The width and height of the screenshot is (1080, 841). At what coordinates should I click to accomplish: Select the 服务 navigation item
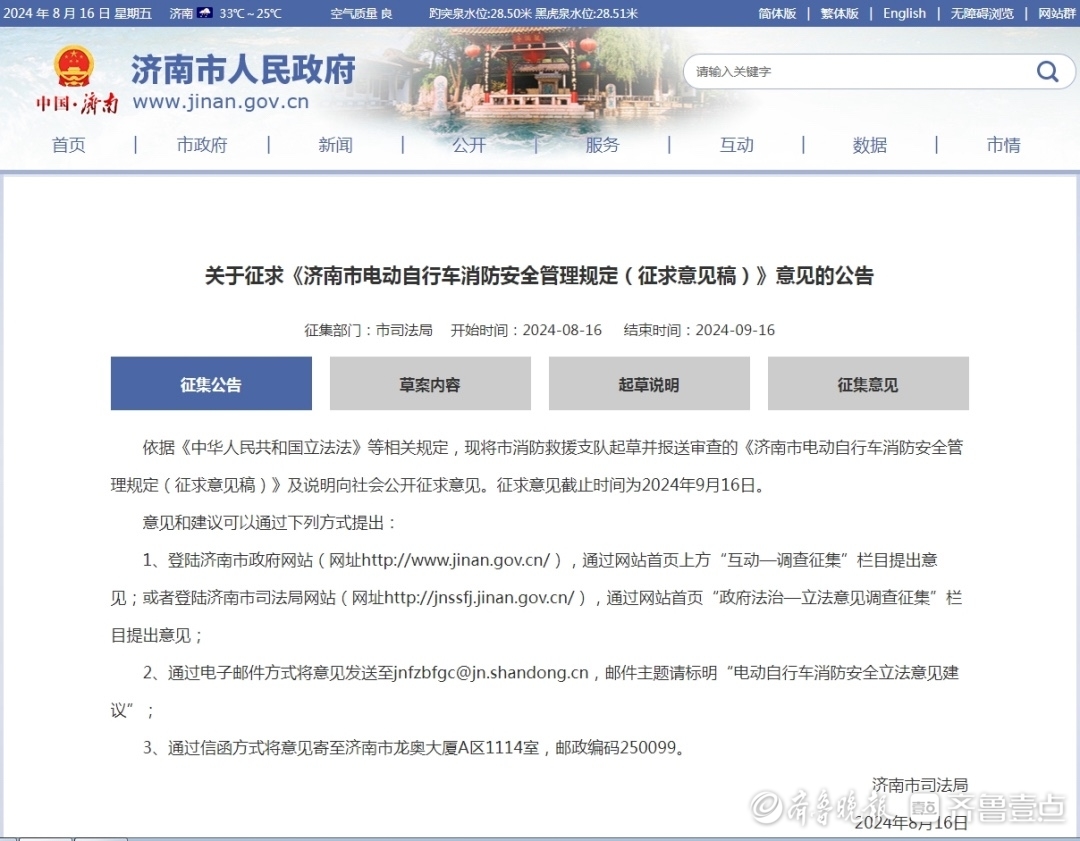(603, 145)
